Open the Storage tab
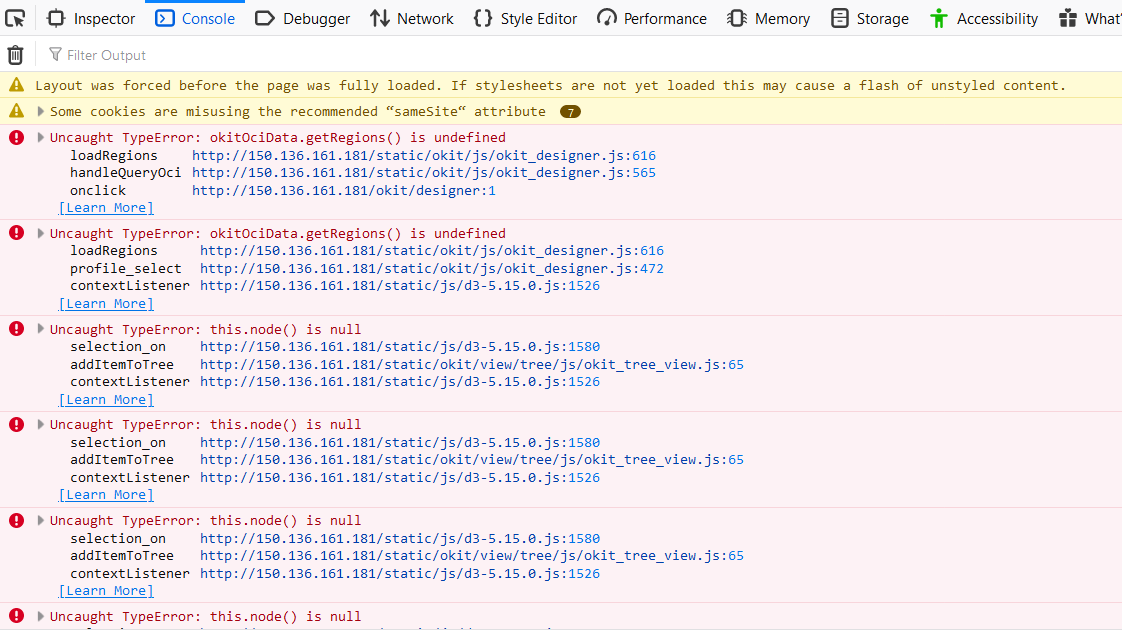The image size is (1122, 630). [869, 19]
